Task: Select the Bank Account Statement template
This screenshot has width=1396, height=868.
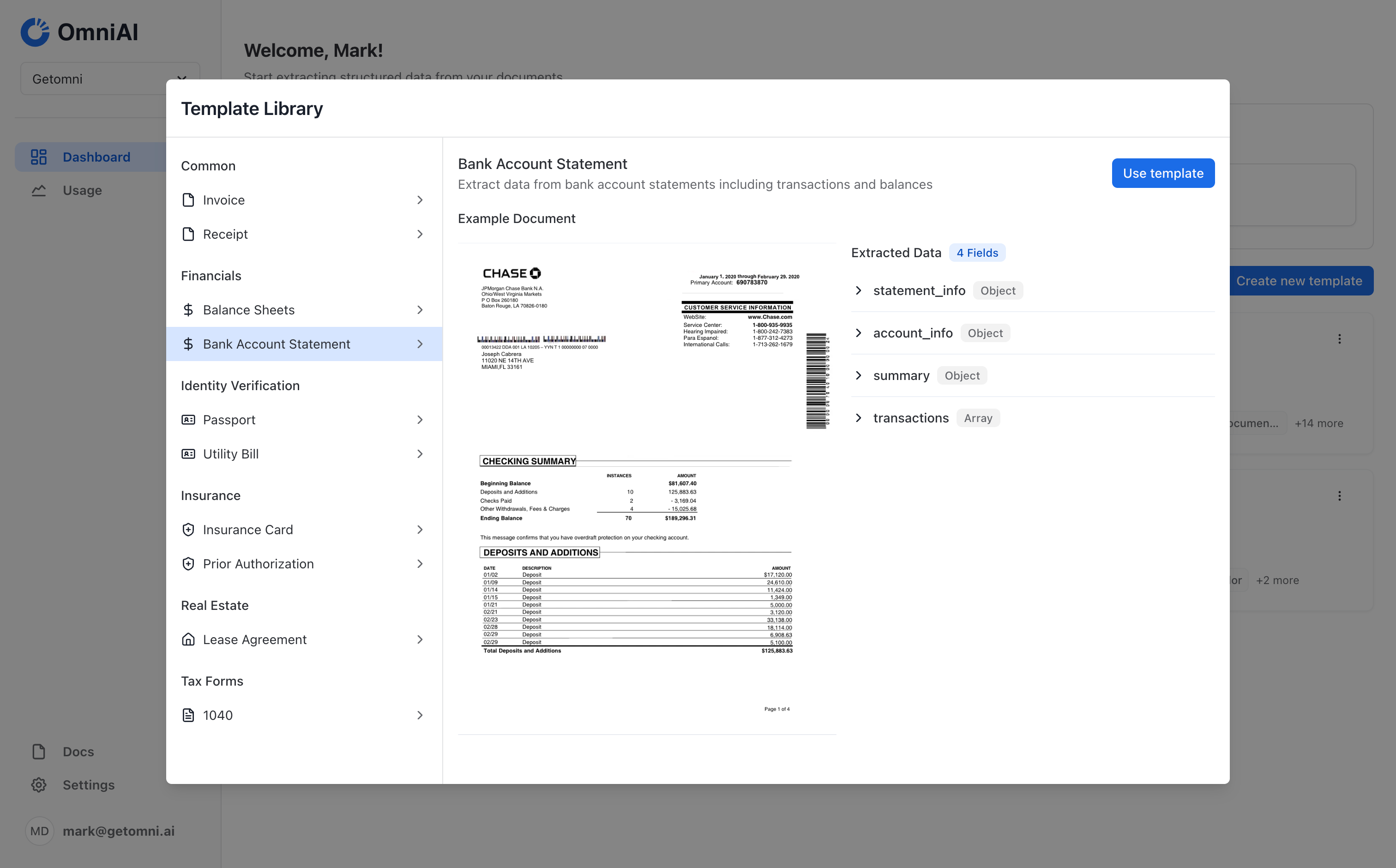Action: click(277, 344)
